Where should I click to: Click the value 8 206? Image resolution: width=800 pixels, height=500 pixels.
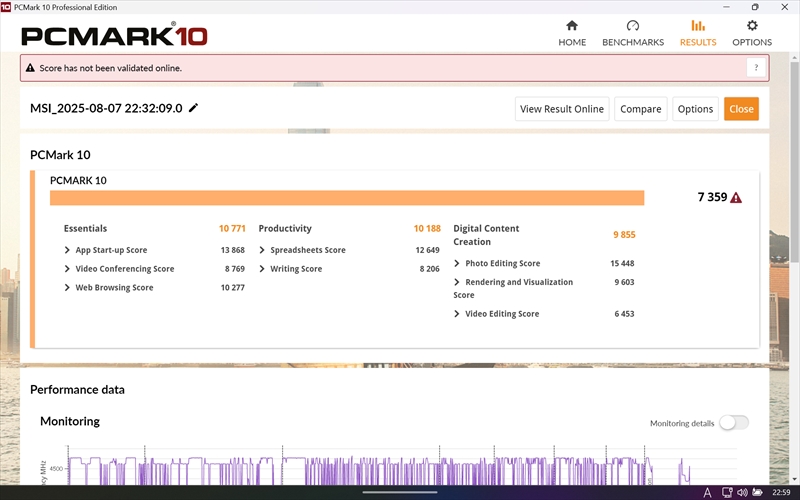tap(430, 269)
